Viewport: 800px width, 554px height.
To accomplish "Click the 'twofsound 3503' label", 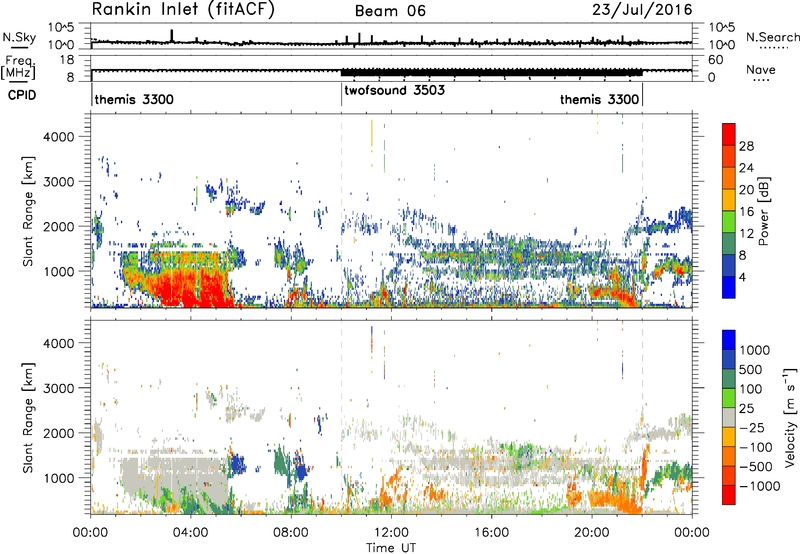I will pos(394,90).
